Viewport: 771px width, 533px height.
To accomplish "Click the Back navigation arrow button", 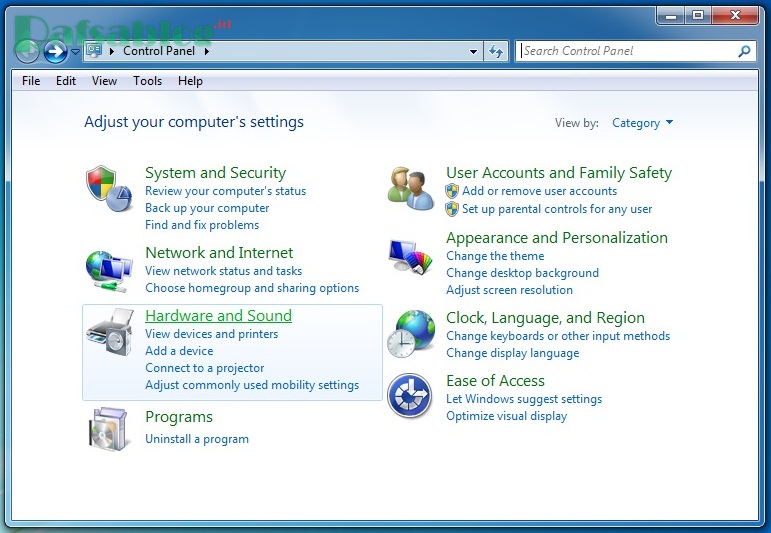I will tap(27, 51).
